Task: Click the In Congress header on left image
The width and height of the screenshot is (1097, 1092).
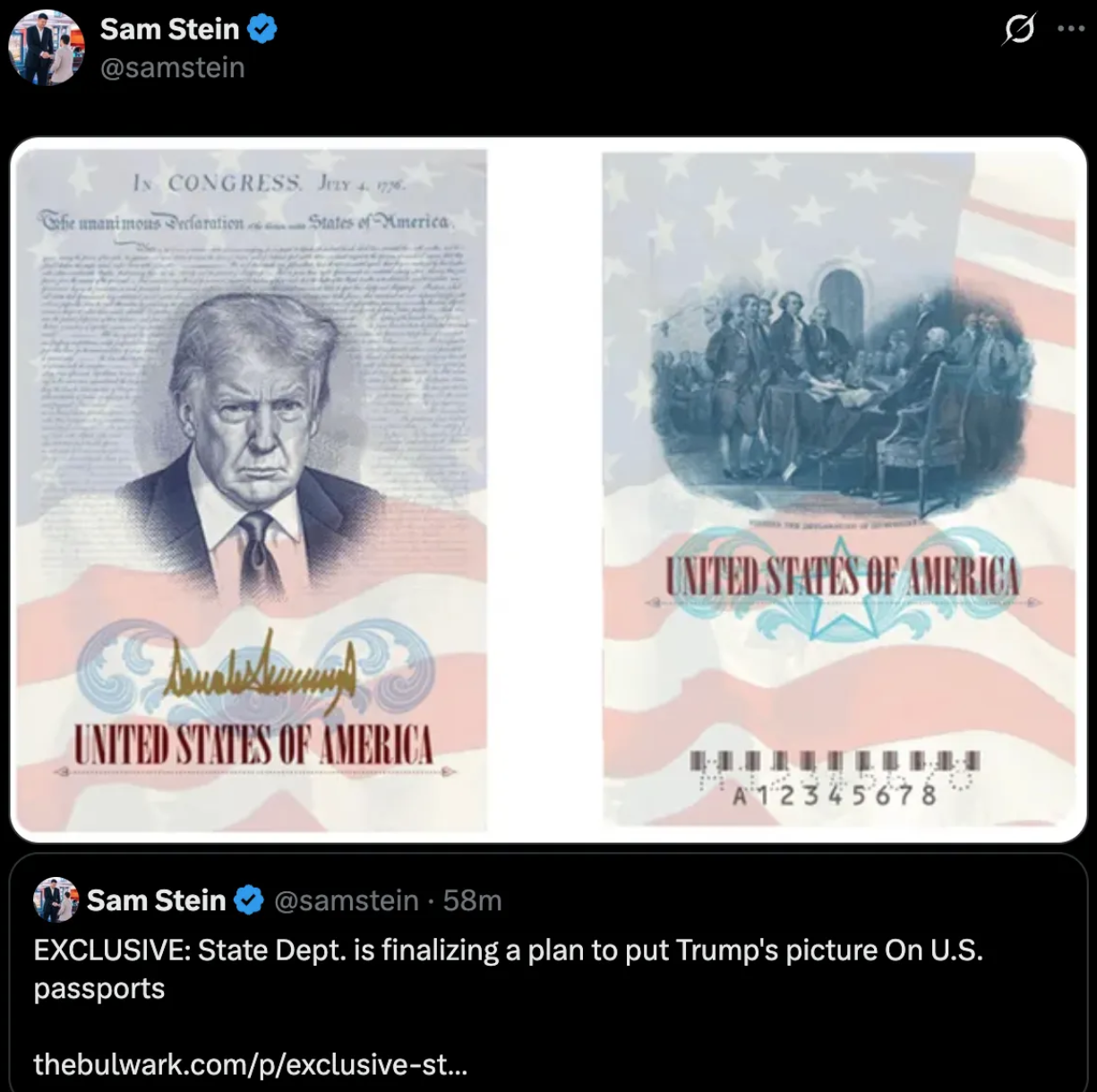Action: point(270,184)
